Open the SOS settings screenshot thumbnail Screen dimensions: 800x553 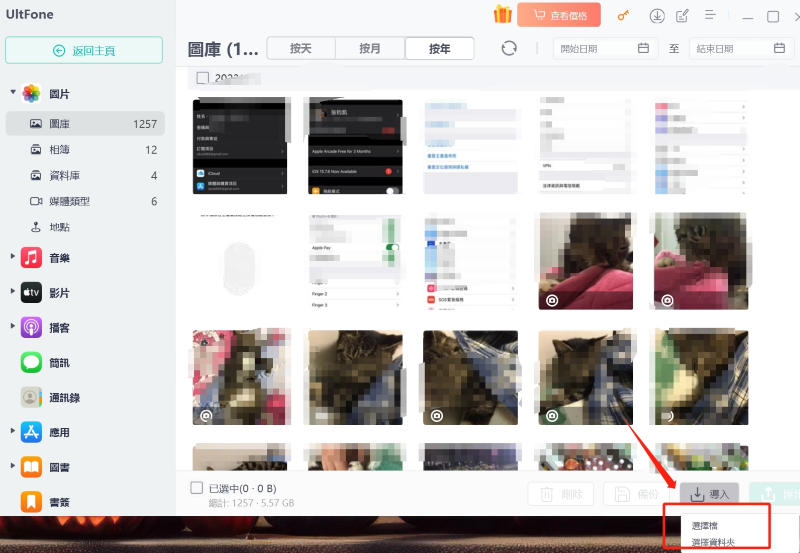[470, 261]
